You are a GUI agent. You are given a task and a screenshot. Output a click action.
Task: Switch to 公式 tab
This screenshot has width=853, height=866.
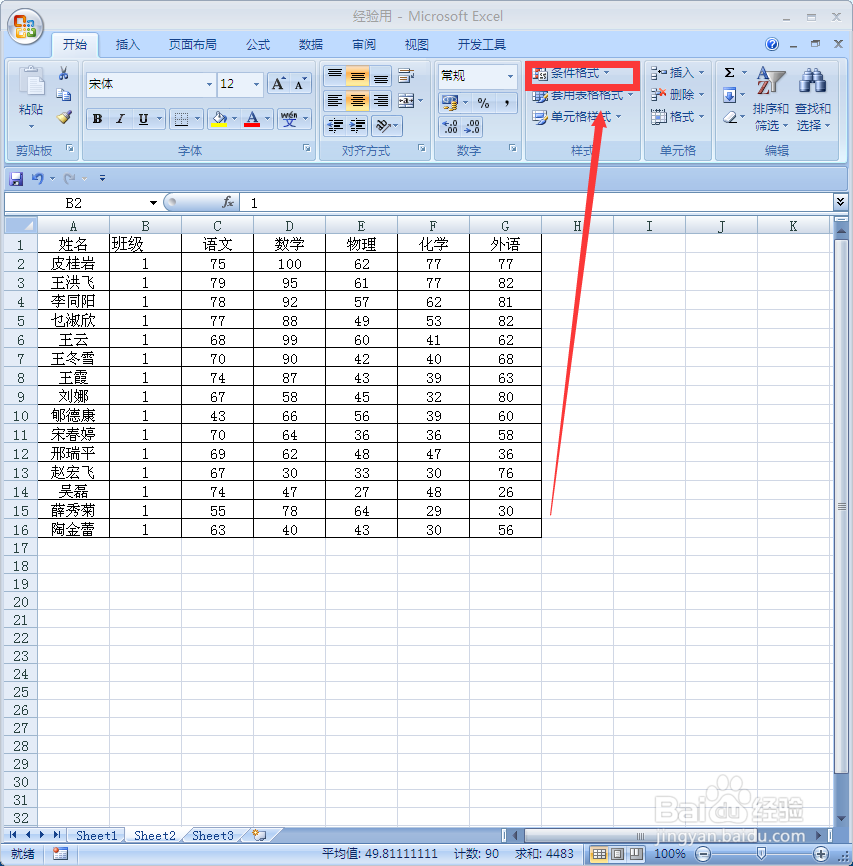point(257,45)
